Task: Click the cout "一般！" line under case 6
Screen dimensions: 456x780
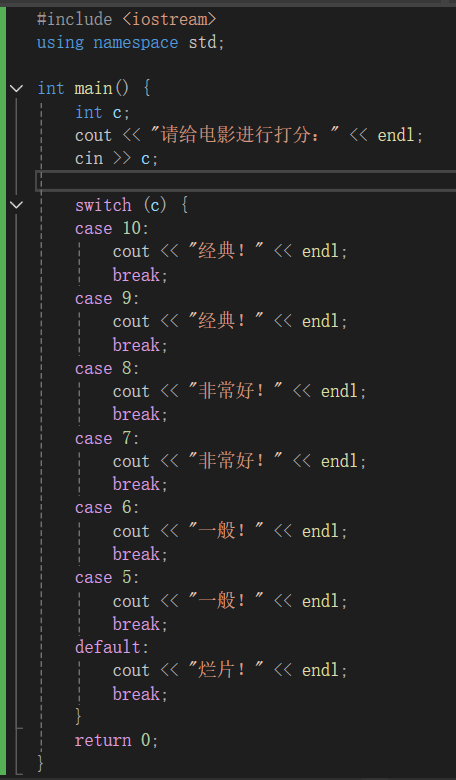Action: tap(230, 531)
